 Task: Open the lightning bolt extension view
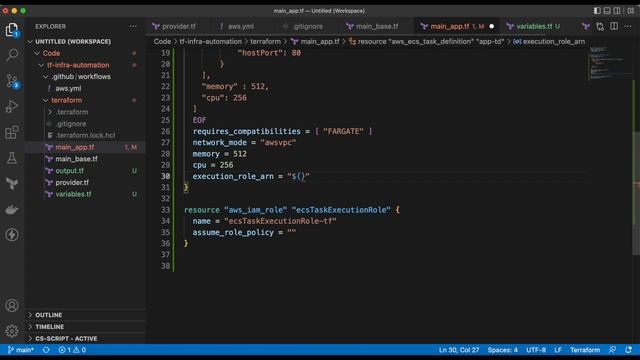click(x=12, y=235)
